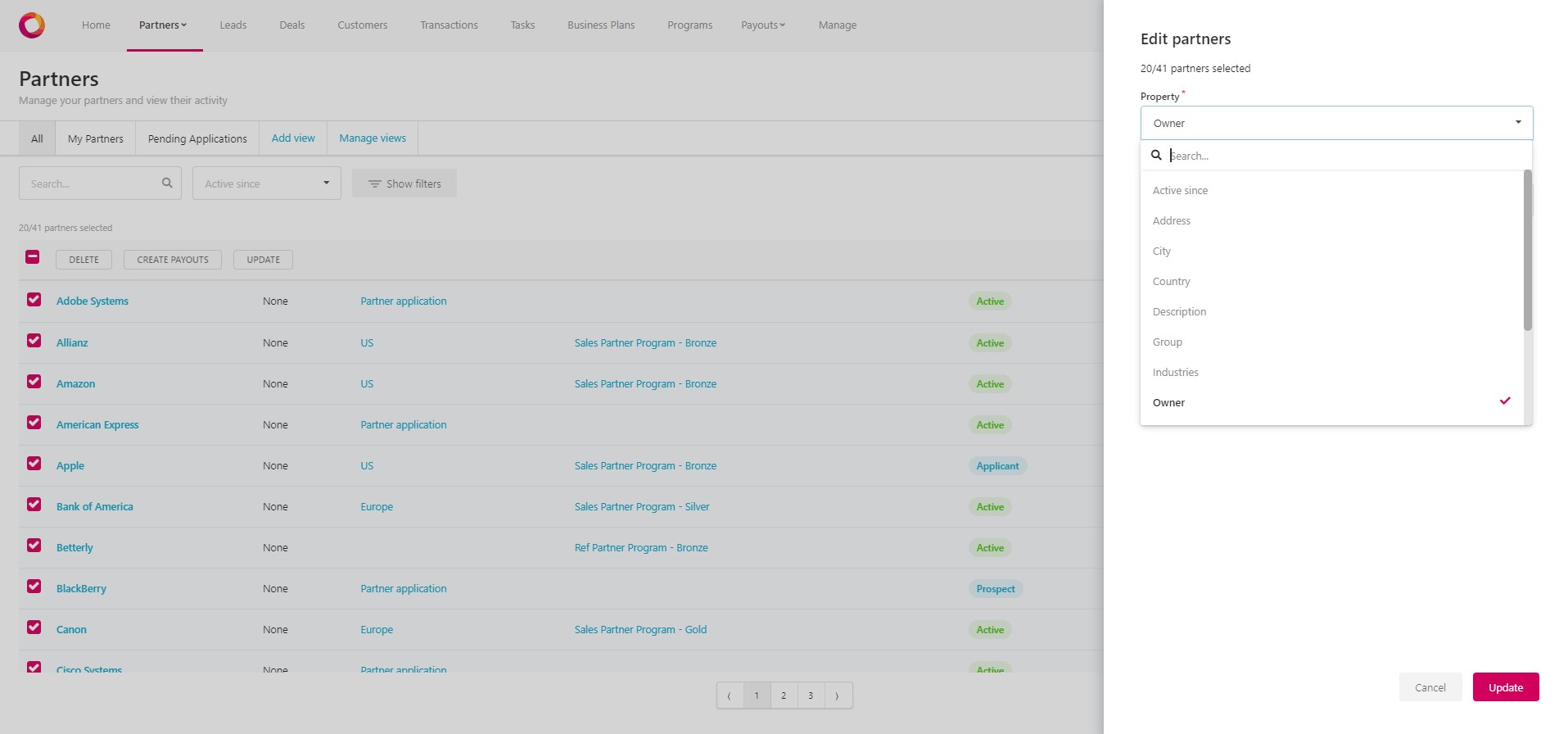The width and height of the screenshot is (1568, 734).
Task: Select Active since property option
Action: tap(1331, 190)
